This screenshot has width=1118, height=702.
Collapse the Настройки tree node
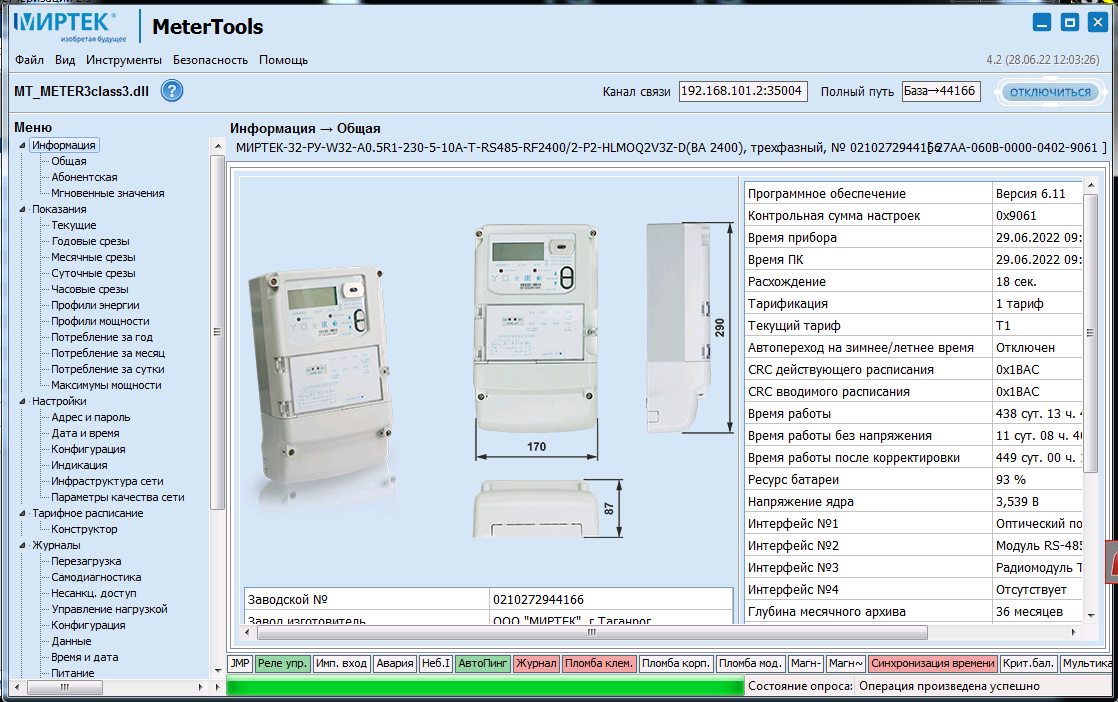pyautogui.click(x=23, y=402)
